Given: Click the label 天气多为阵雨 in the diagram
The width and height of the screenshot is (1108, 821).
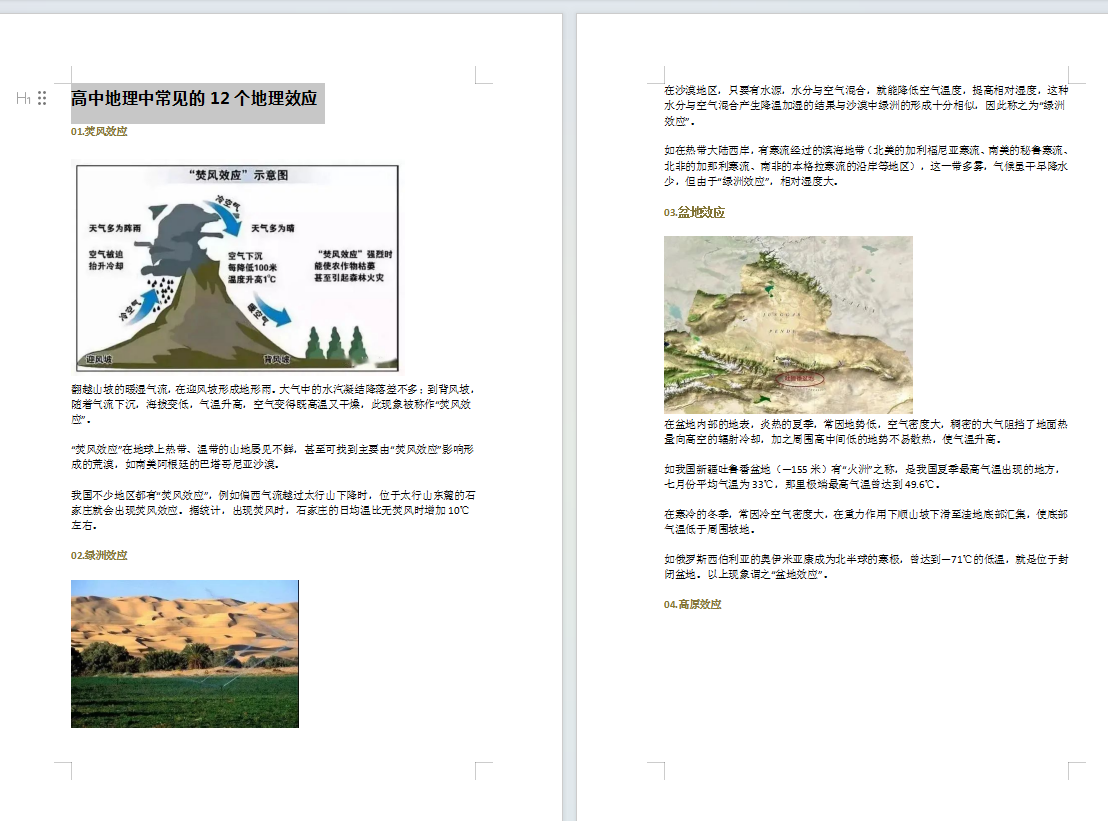Looking at the screenshot, I should coord(114,228).
